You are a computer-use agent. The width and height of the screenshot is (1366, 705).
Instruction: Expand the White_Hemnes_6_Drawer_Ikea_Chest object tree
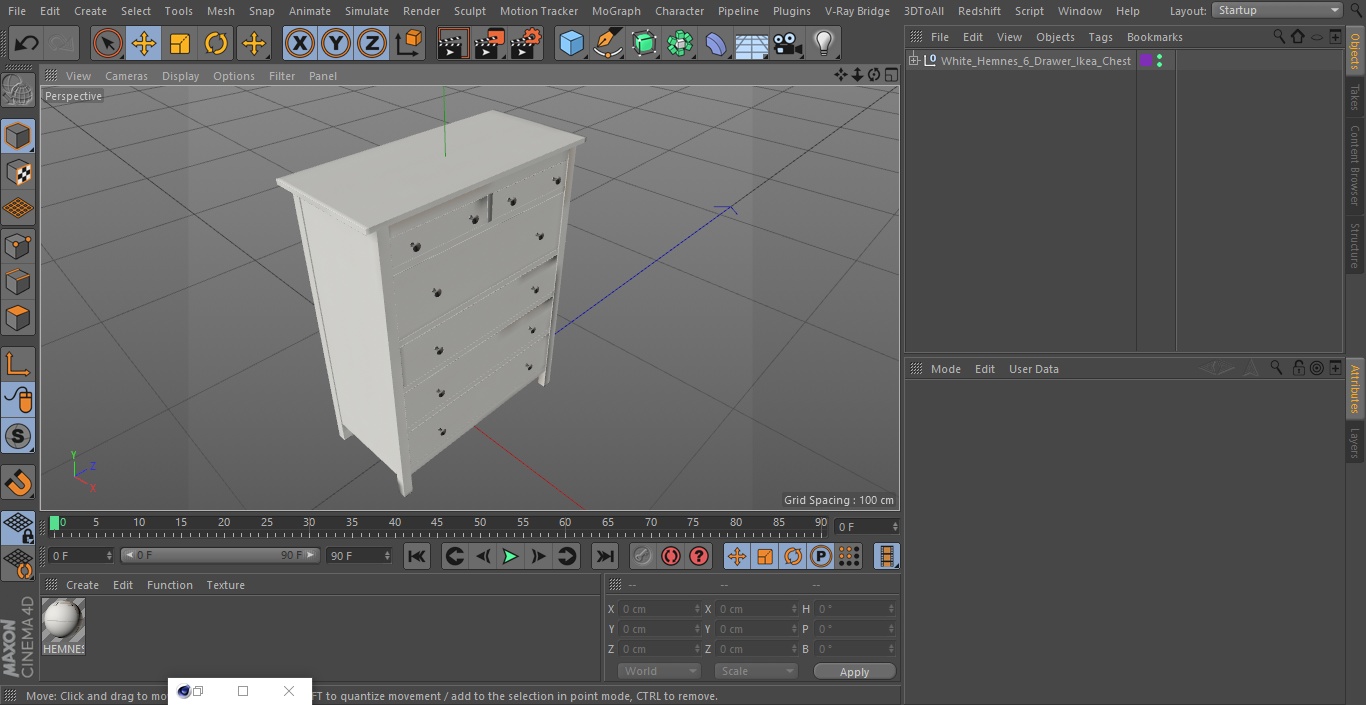[x=913, y=61]
